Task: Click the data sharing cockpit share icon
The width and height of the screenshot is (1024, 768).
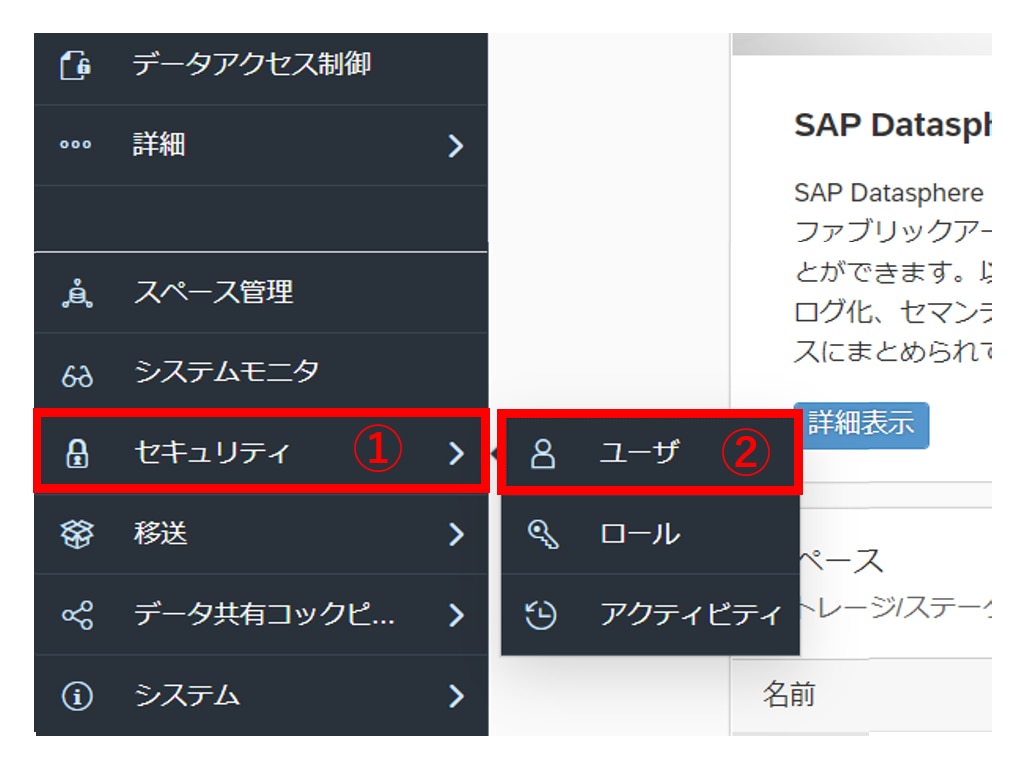Action: click(x=76, y=614)
